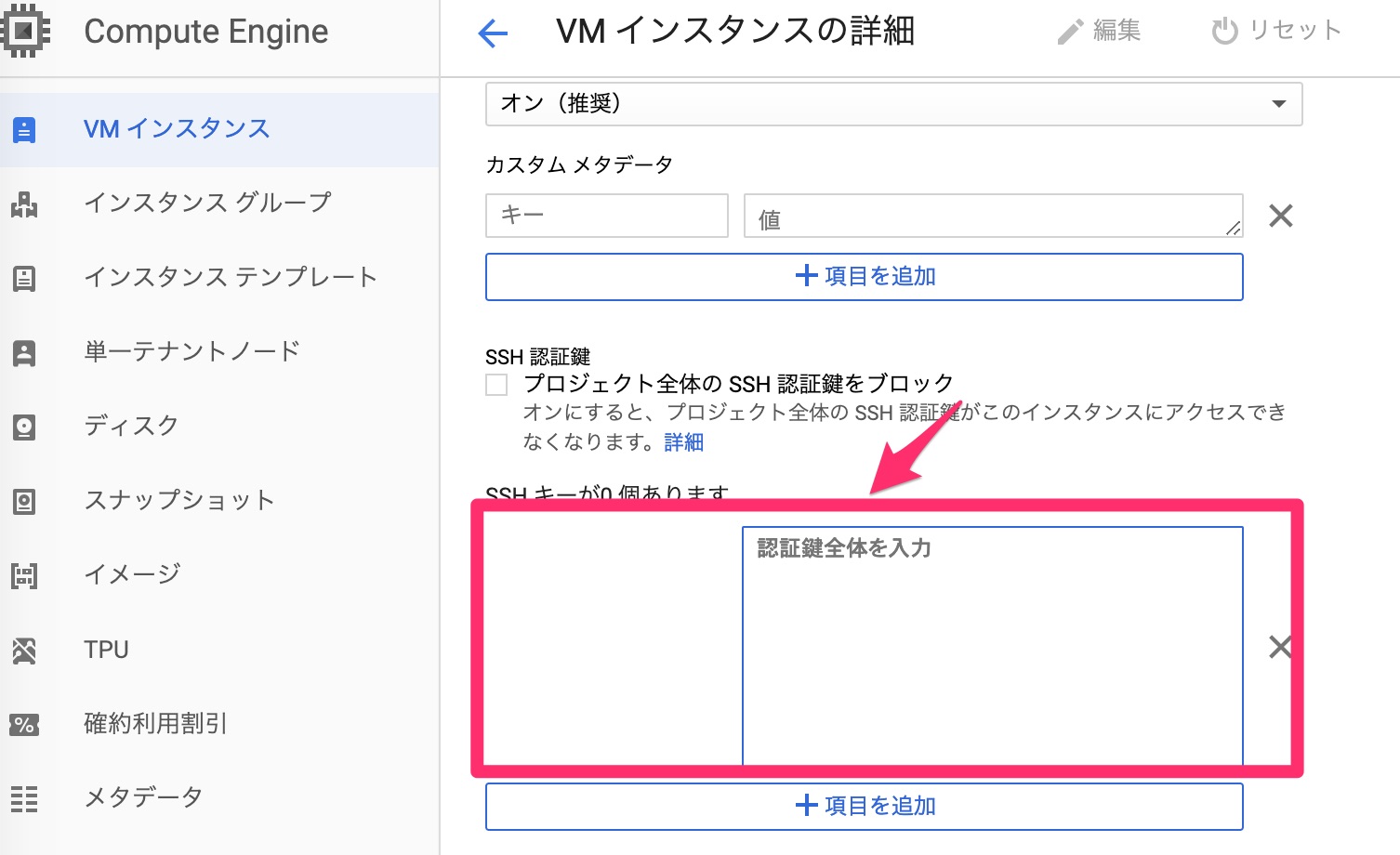
Task: Click the Compute Engine title text
Action: (206, 33)
